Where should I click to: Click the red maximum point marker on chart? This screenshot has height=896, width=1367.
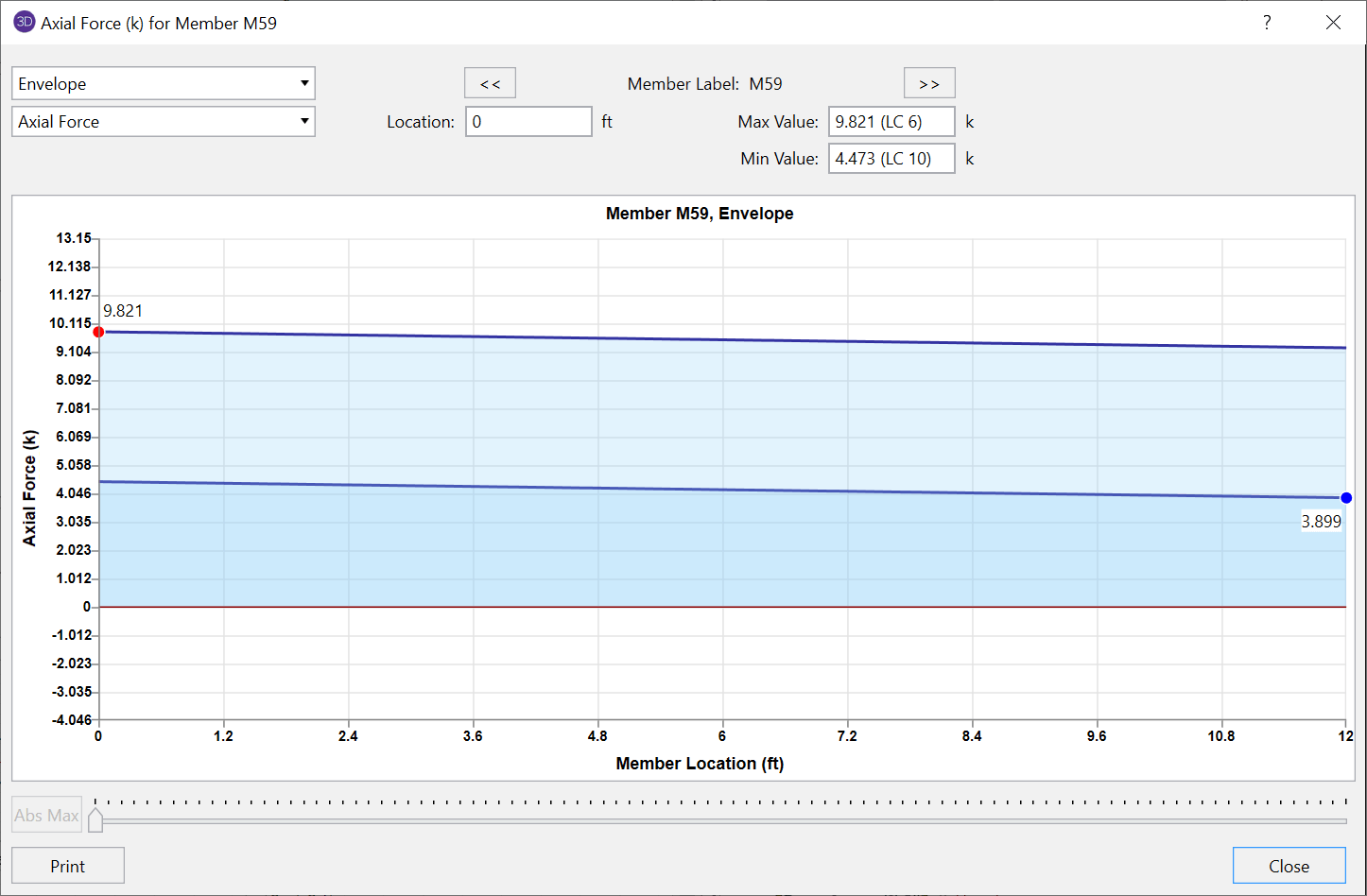coord(98,332)
